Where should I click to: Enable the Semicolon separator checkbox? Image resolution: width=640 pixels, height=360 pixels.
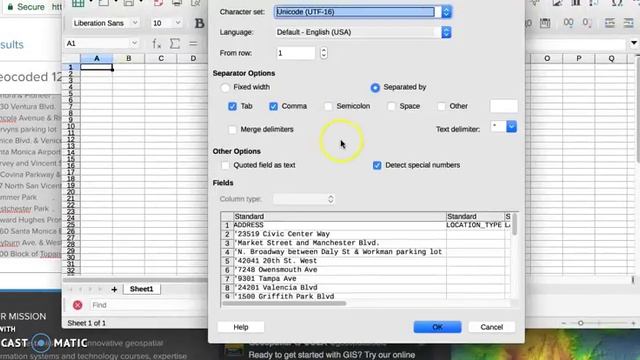point(328,107)
